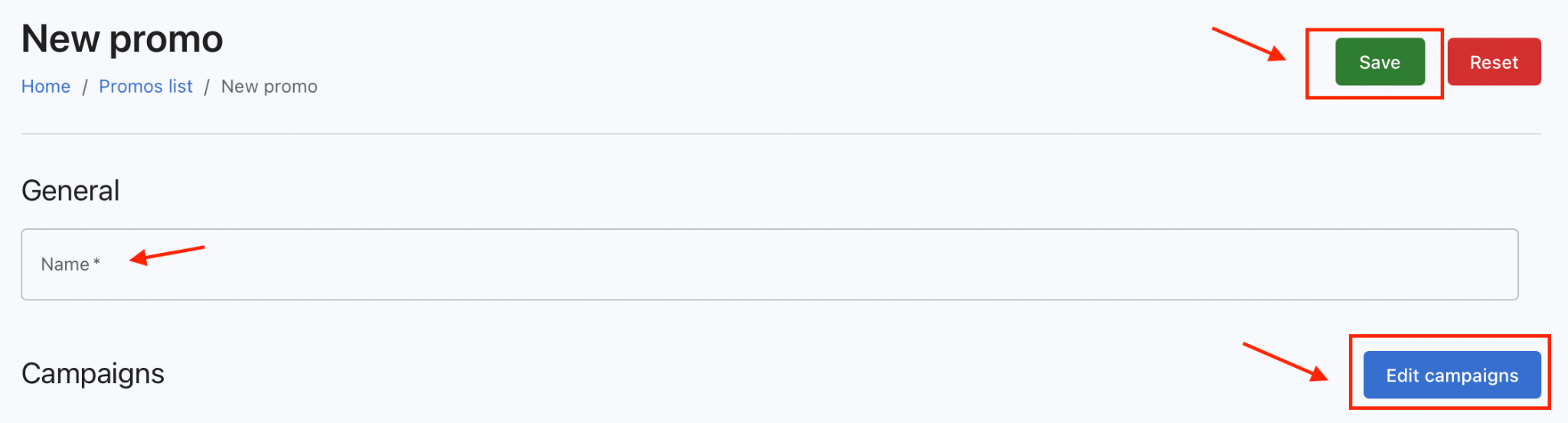The width and height of the screenshot is (1568, 423).
Task: Click the slash before New promo breadcrumb
Action: (207, 87)
